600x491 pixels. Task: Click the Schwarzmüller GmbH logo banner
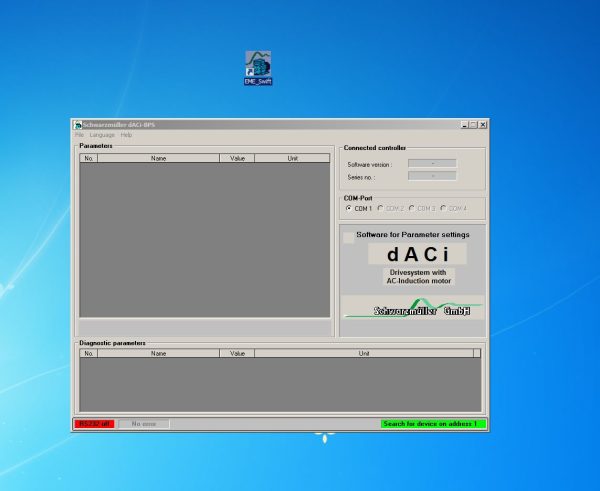[x=412, y=307]
